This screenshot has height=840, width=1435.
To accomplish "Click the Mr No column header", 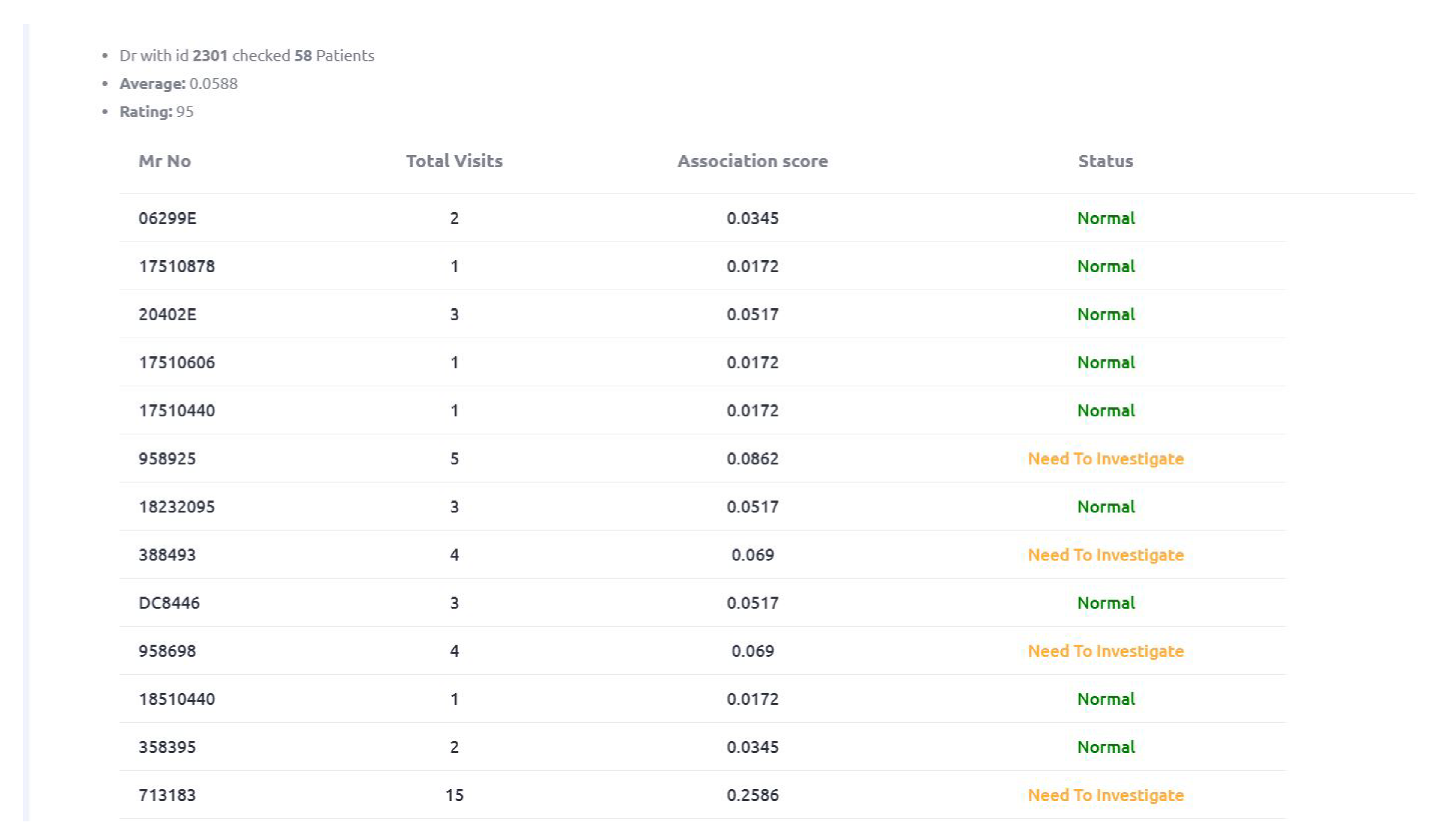I will (164, 161).
